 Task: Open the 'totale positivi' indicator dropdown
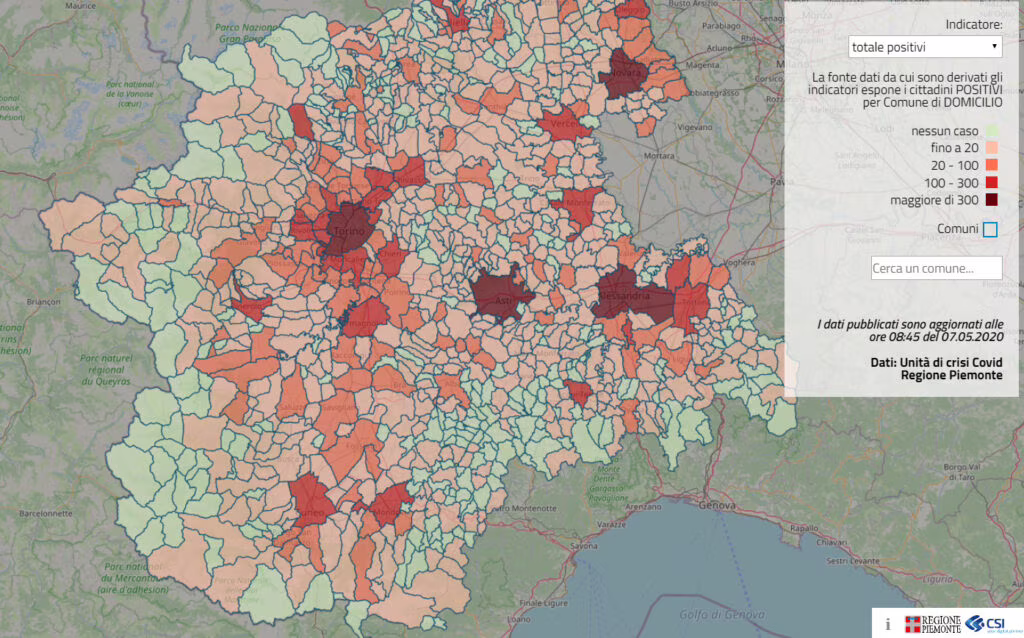[x=925, y=47]
